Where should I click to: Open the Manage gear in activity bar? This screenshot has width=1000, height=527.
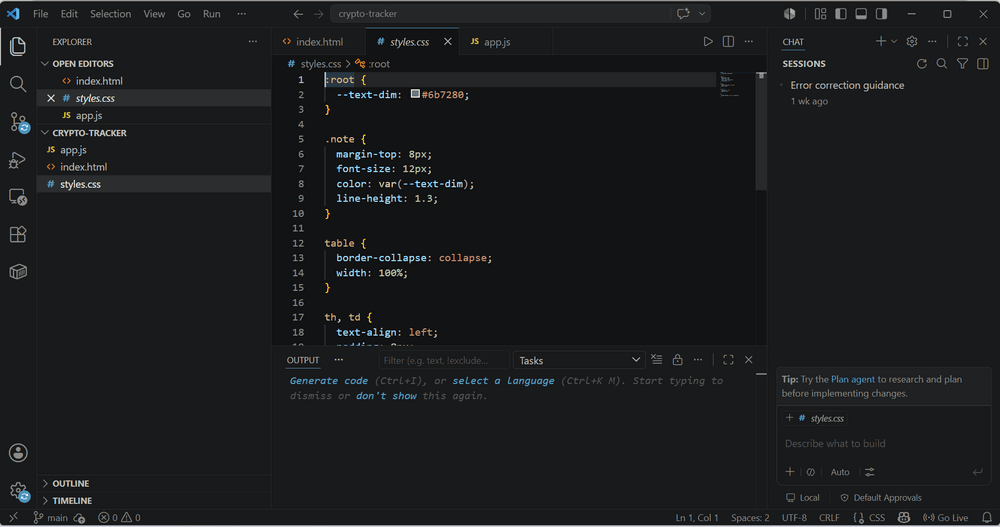[x=18, y=491]
